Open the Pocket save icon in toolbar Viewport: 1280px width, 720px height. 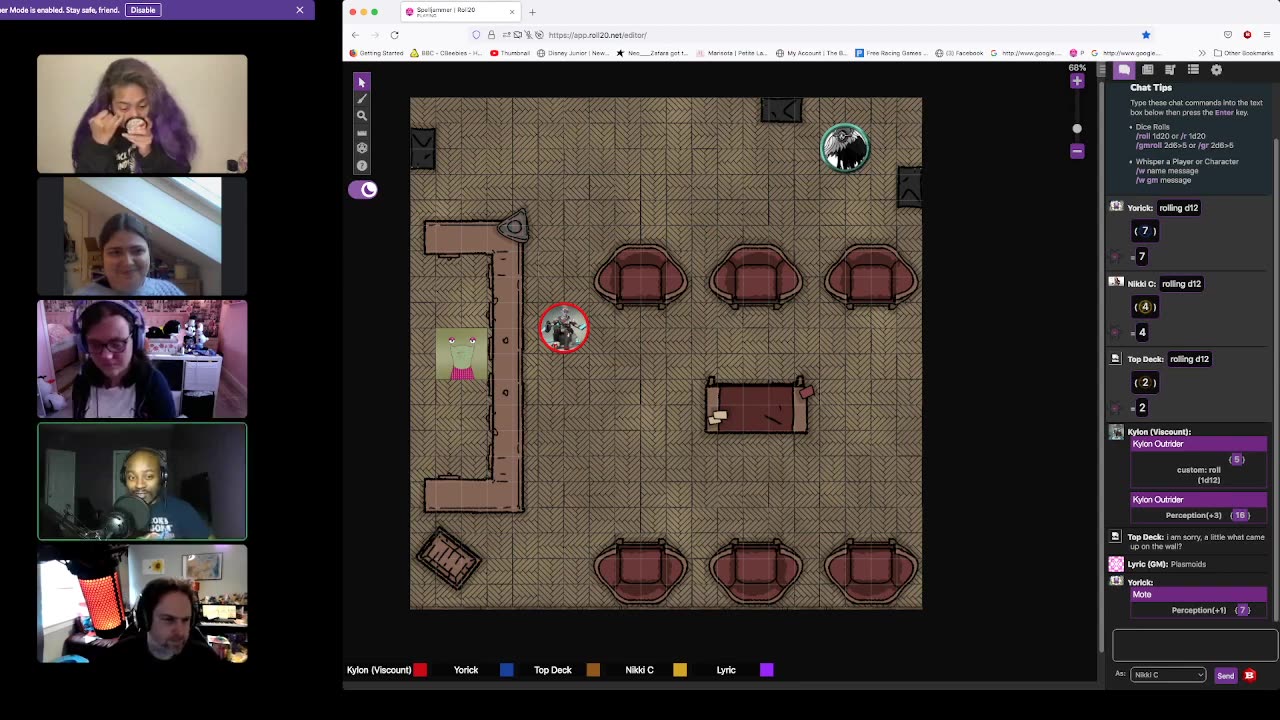pos(1228,35)
